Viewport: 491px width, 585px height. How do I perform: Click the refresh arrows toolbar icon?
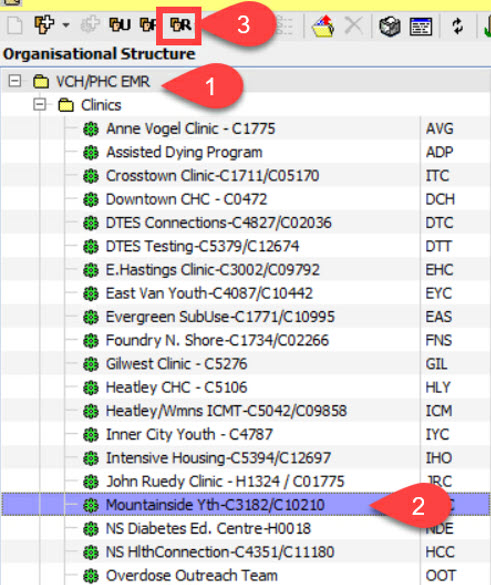(x=457, y=26)
